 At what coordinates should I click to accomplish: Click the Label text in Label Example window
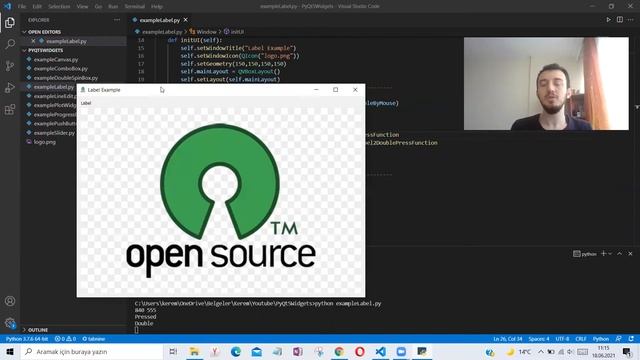coord(86,103)
